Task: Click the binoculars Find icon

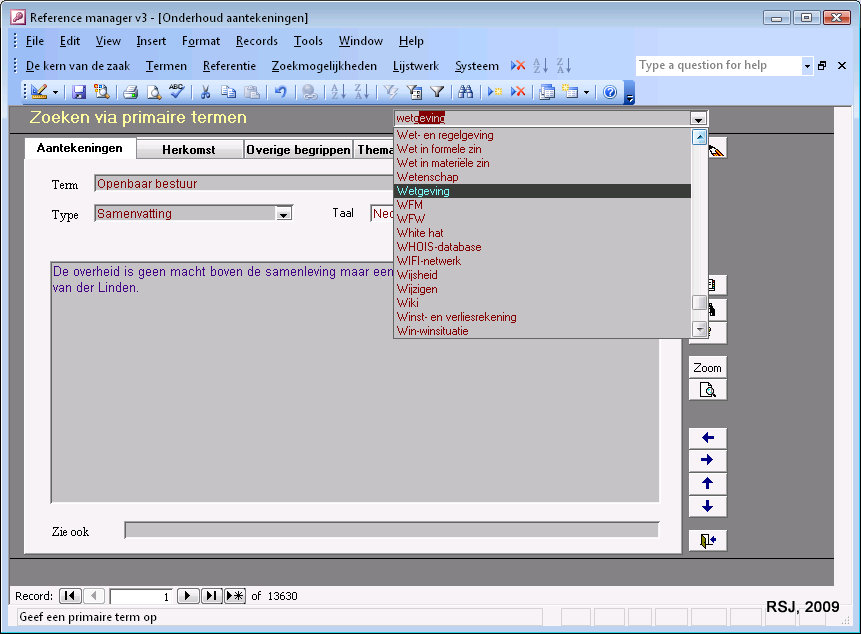Action: (465, 92)
